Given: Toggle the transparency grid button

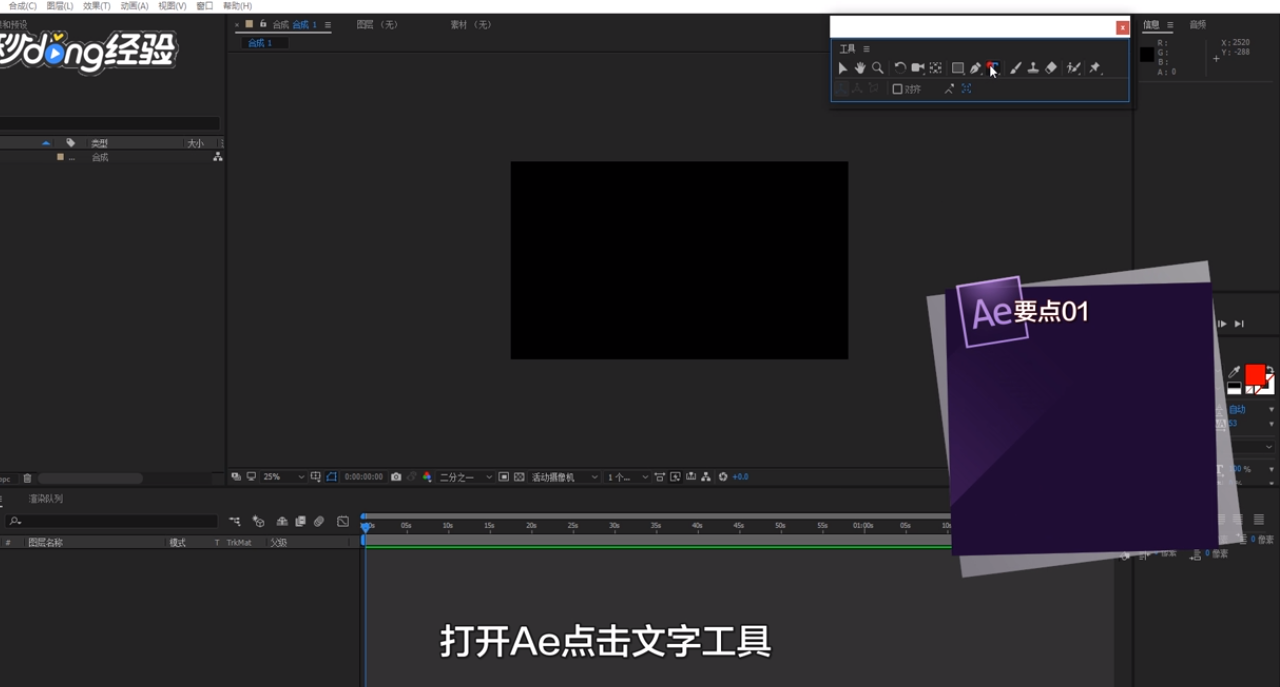Looking at the screenshot, I should [520, 477].
